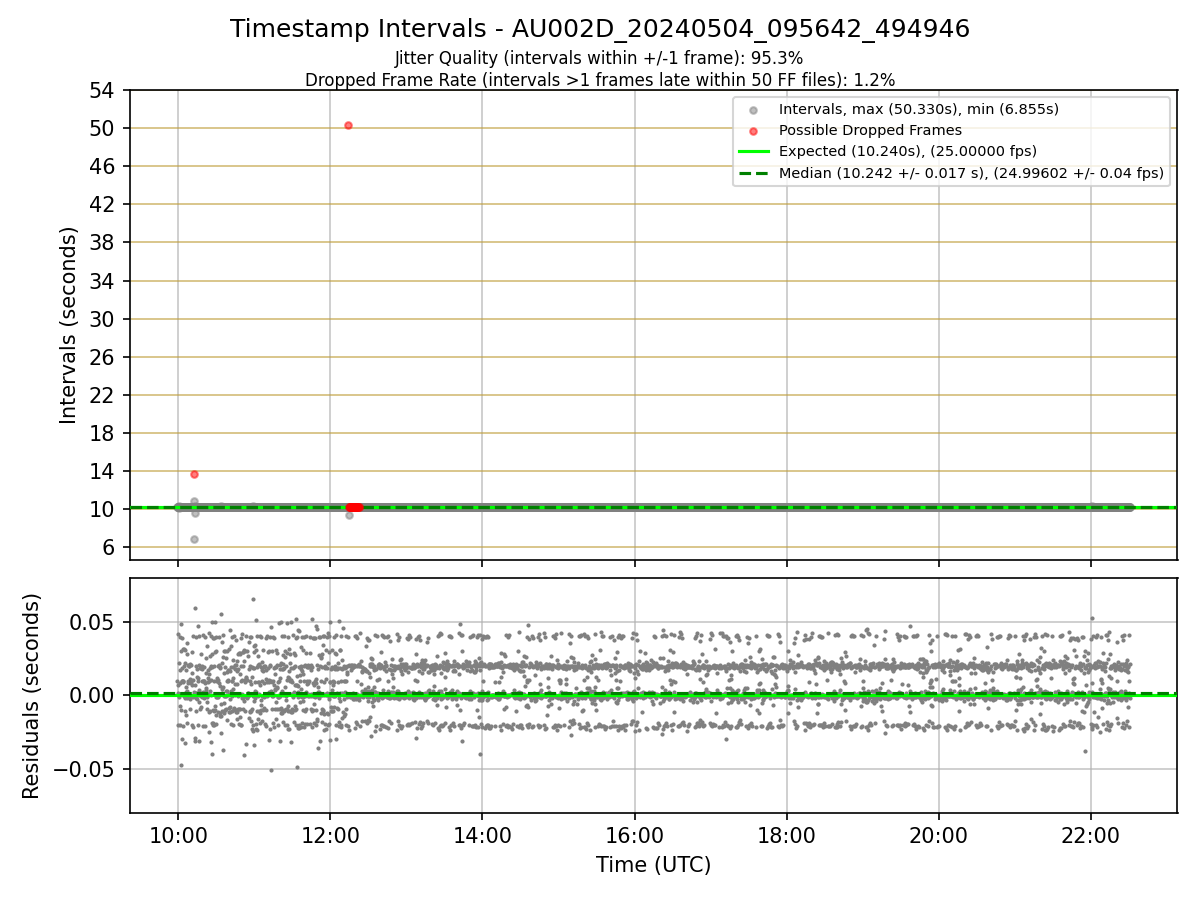Click legend entry starting 'Median (10.242 +/- 0.017 s)'

(x=971, y=173)
